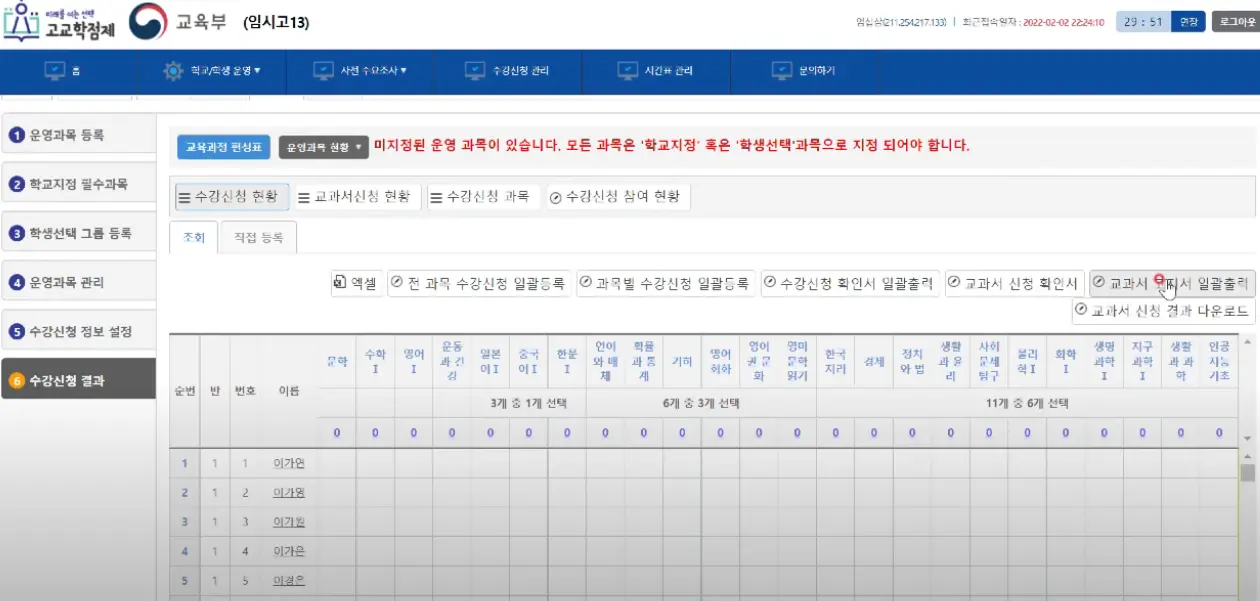The image size is (1260, 601).
Task: Click the 엑셀 export button
Action: tap(357, 283)
